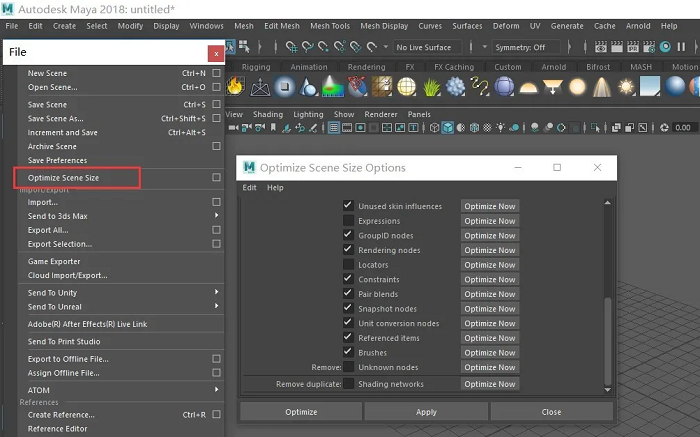
Task: Expand the Send To Unity submenu arrow
Action: [216, 292]
